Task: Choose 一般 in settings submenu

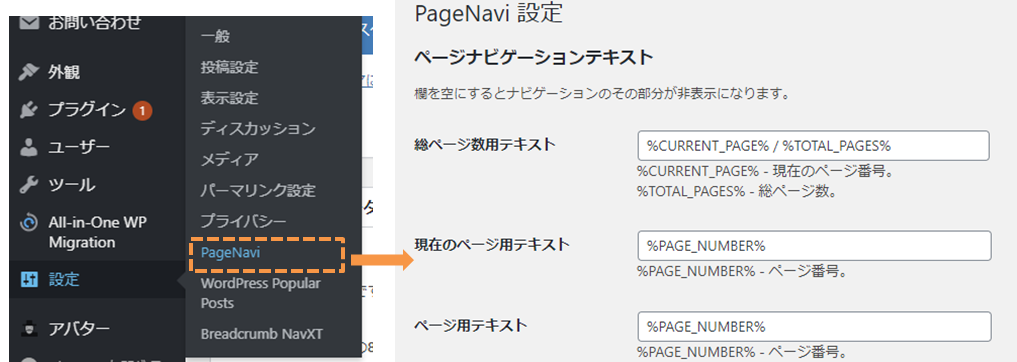Action: [x=215, y=36]
